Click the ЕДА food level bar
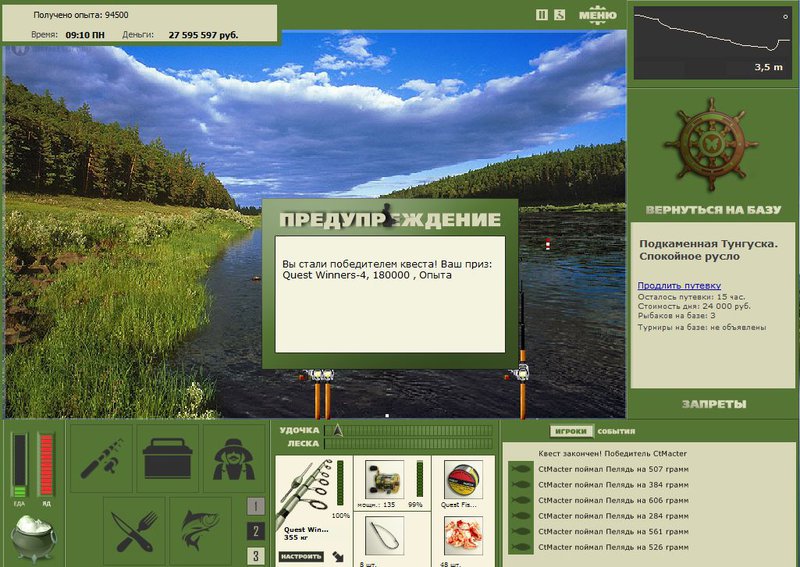This screenshot has height=567, width=800. pos(19,465)
